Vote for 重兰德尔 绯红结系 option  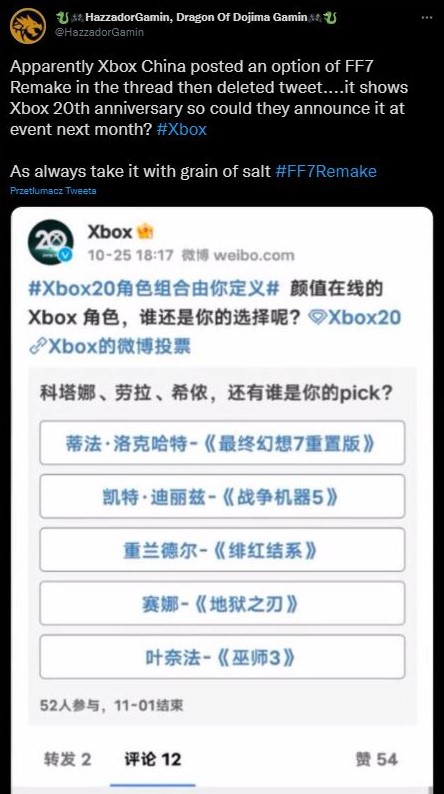coord(222,550)
